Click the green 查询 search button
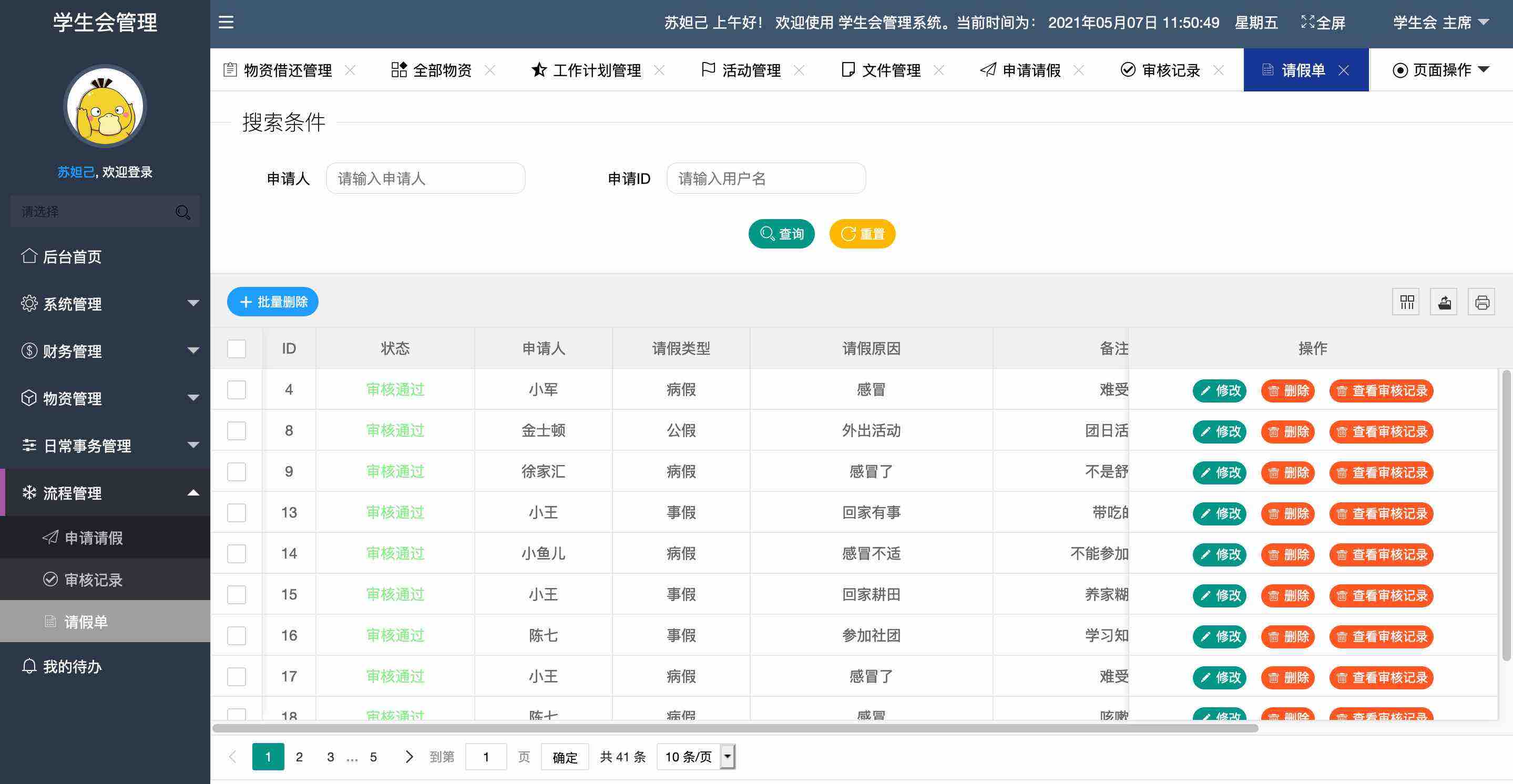The image size is (1513, 784). [781, 234]
